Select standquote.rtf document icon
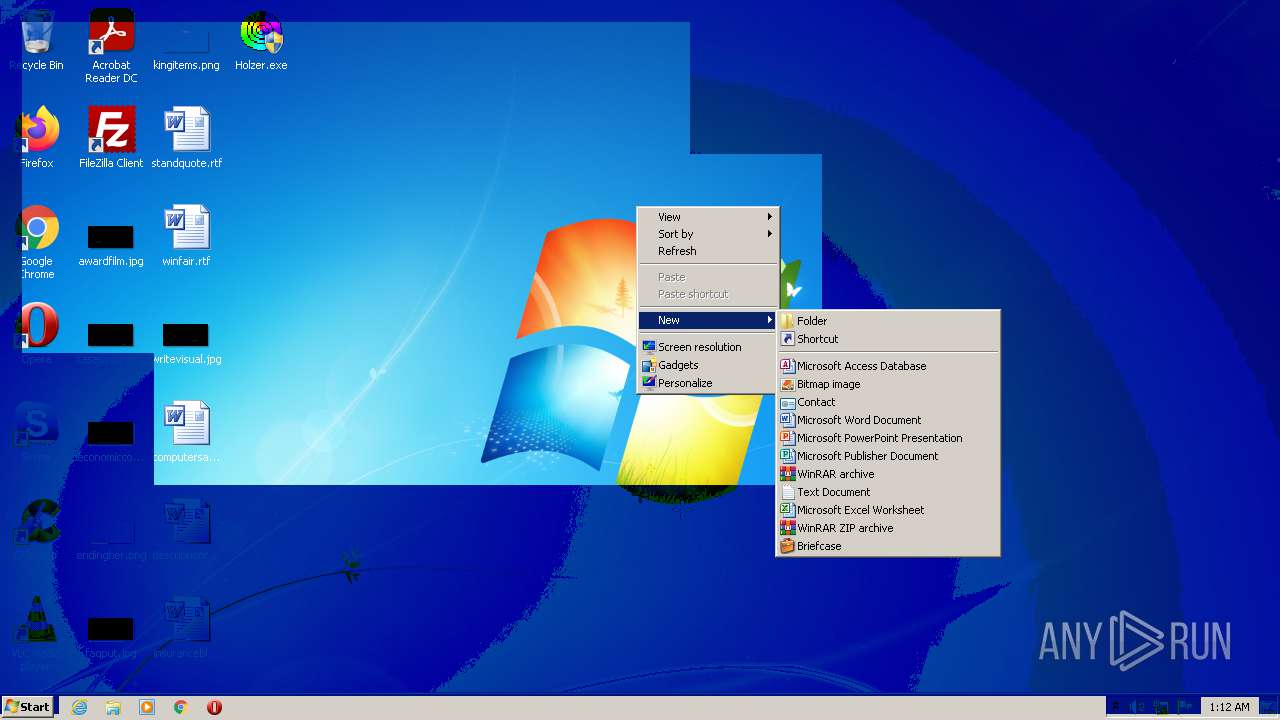 pos(186,138)
